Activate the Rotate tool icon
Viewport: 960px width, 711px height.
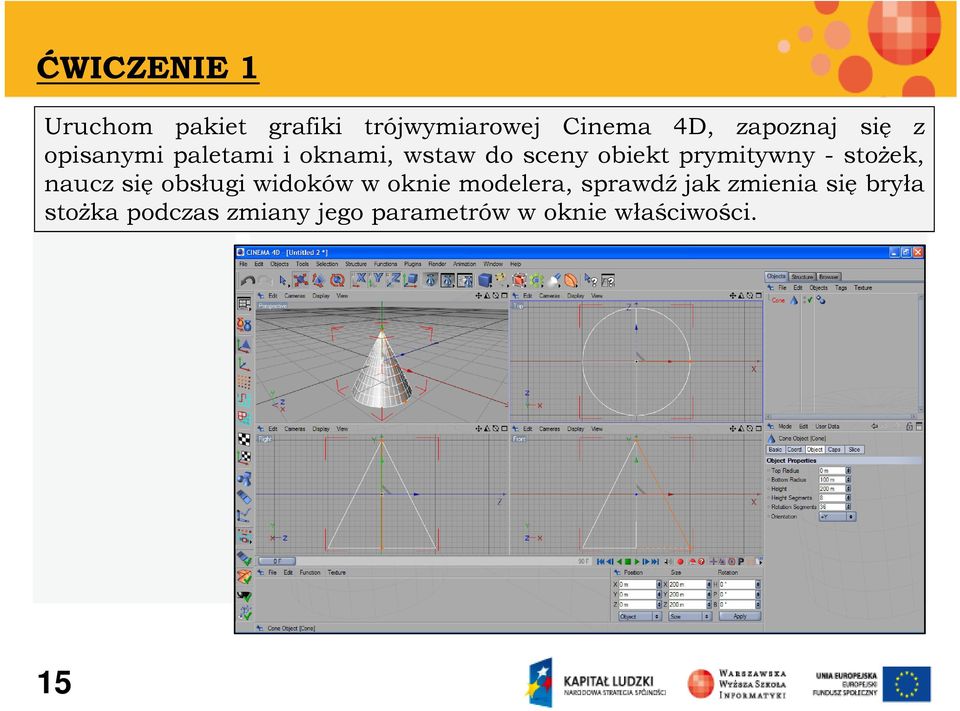[x=337, y=280]
